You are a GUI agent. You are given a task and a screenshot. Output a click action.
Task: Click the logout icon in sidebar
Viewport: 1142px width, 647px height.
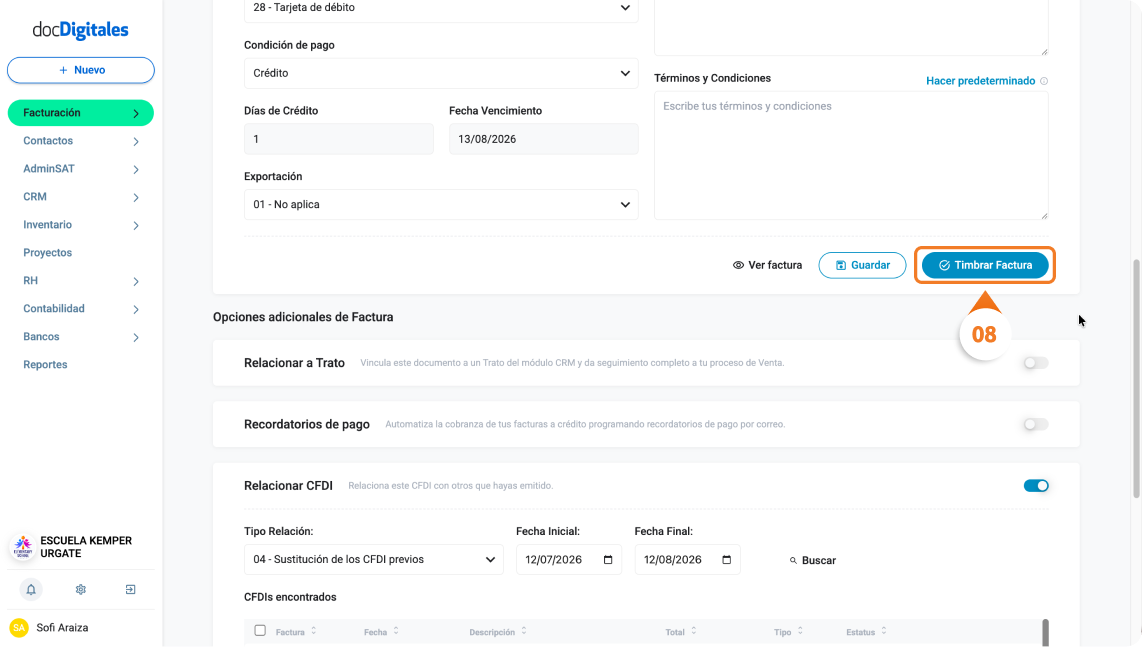130,589
